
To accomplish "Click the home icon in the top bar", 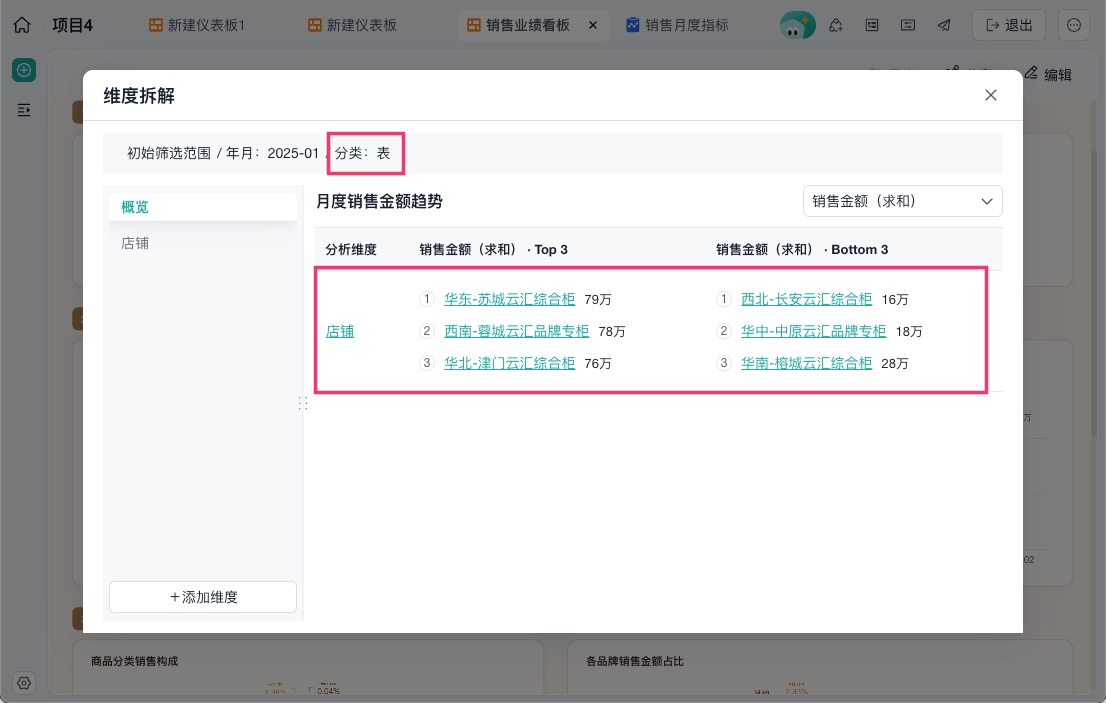I will [22, 25].
